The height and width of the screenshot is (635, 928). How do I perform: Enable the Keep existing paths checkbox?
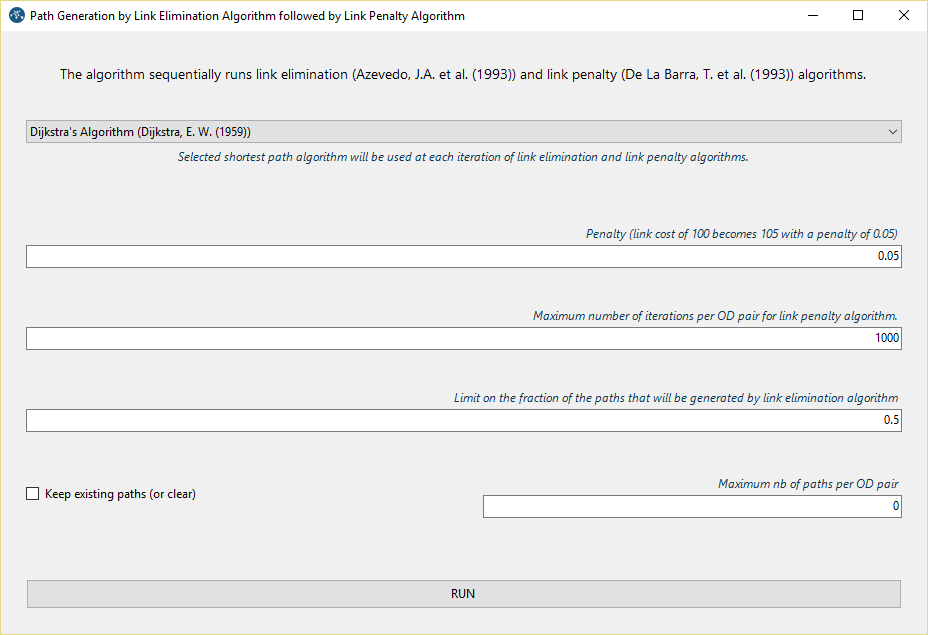point(33,494)
